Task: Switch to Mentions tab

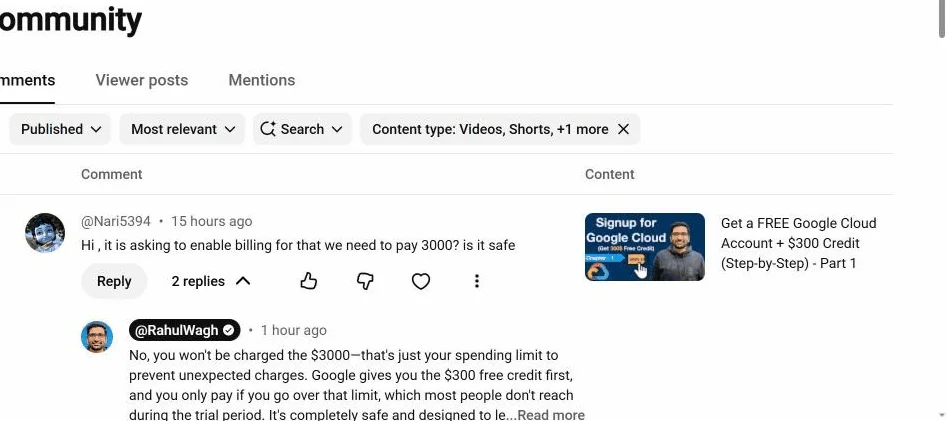Action: click(x=262, y=80)
